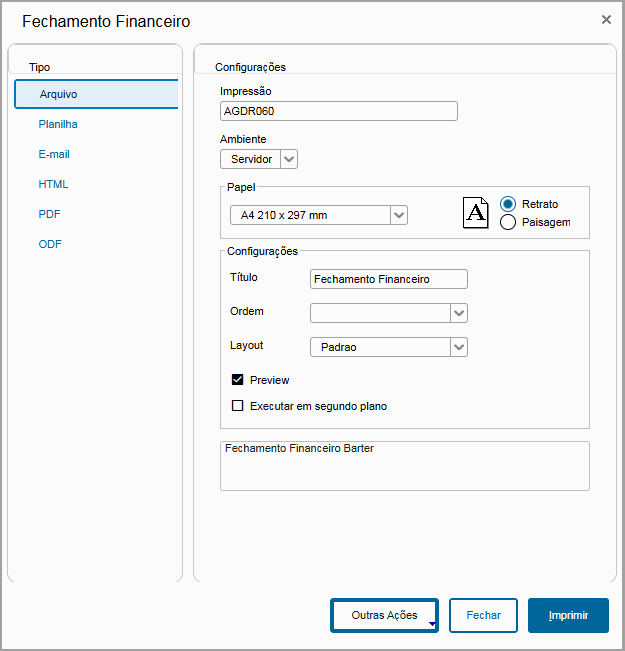Enable Executar em segundo plano
Screen dimensions: 625x651
(x=238, y=406)
